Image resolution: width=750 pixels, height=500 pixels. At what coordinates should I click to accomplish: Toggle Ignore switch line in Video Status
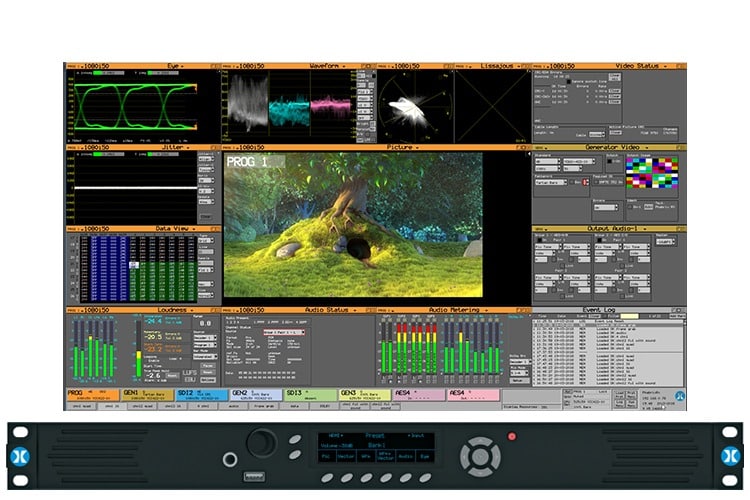tap(568, 82)
